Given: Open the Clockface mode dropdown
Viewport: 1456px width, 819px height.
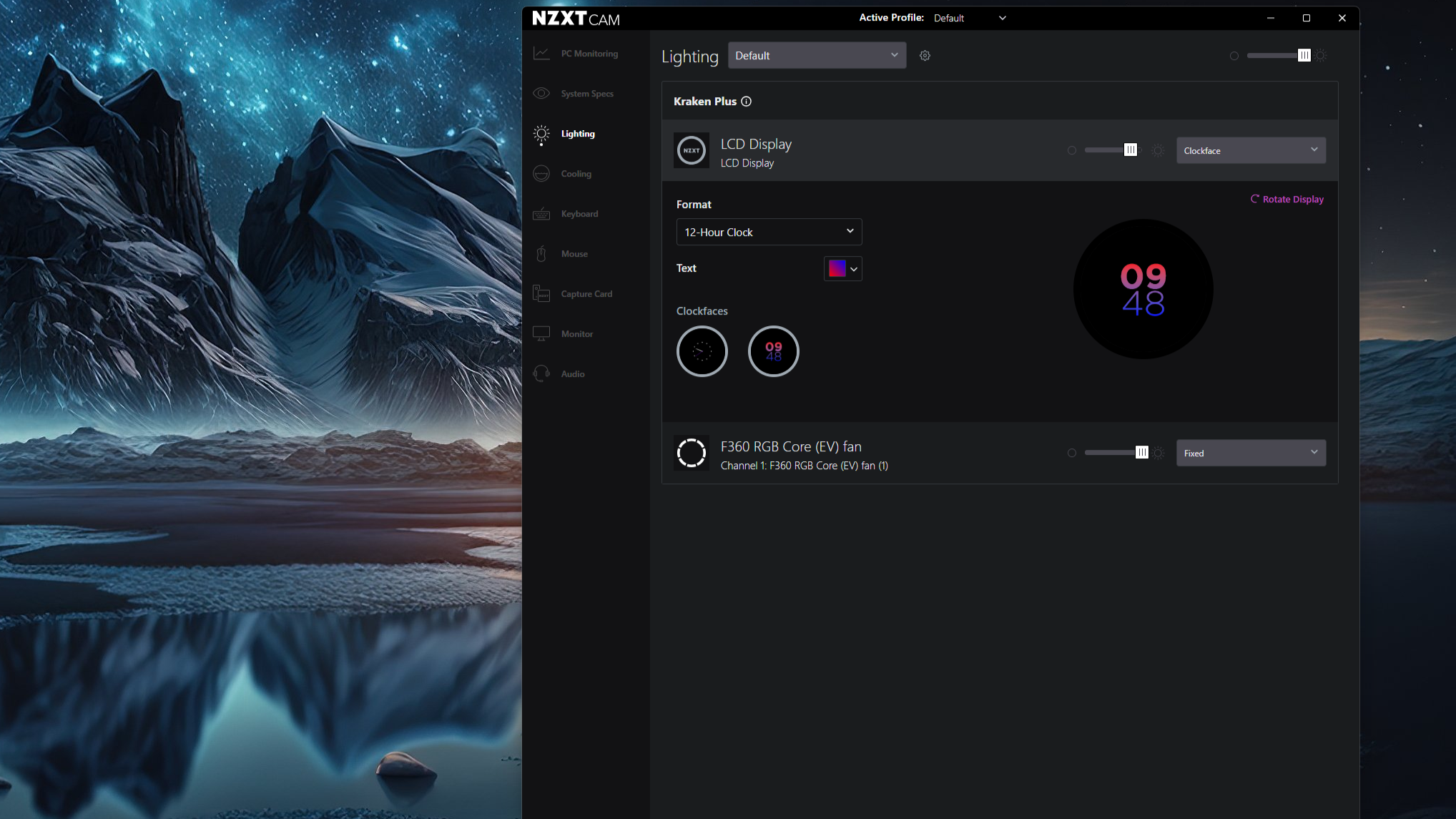Looking at the screenshot, I should [x=1251, y=150].
